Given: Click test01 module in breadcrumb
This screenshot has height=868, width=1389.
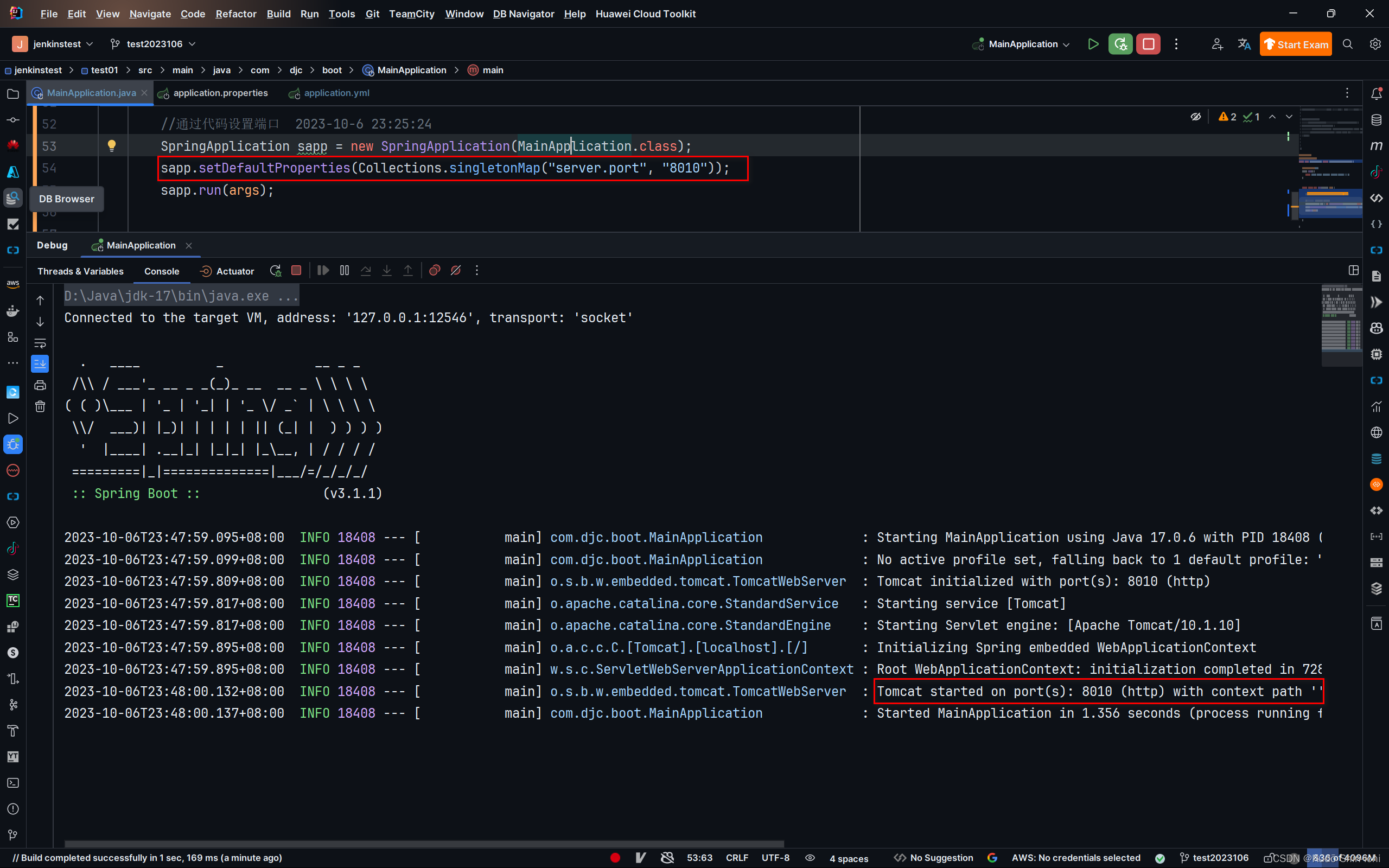Looking at the screenshot, I should point(99,70).
